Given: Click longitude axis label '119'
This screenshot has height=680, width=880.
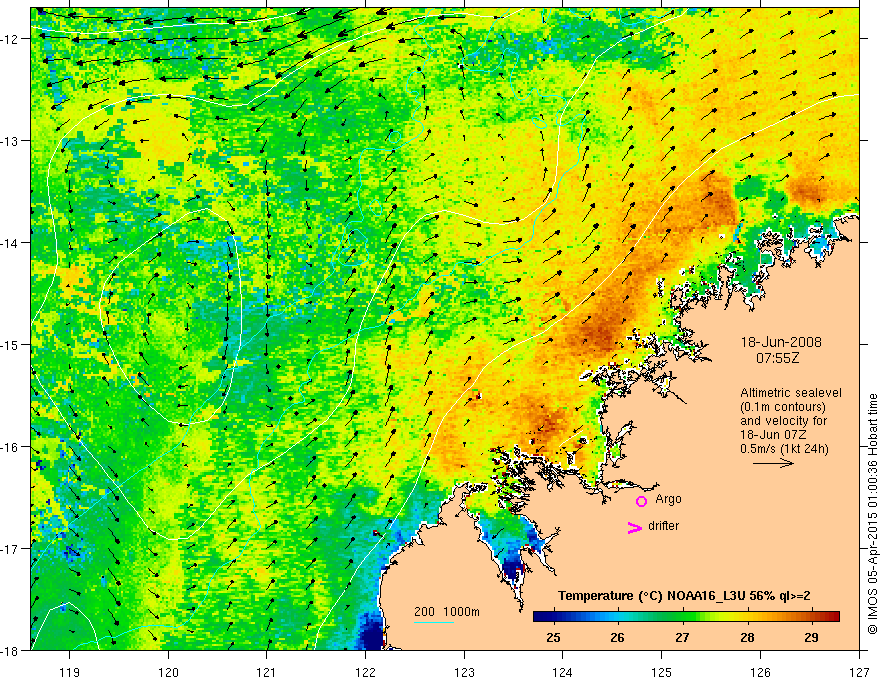Looking at the screenshot, I should [x=70, y=672].
